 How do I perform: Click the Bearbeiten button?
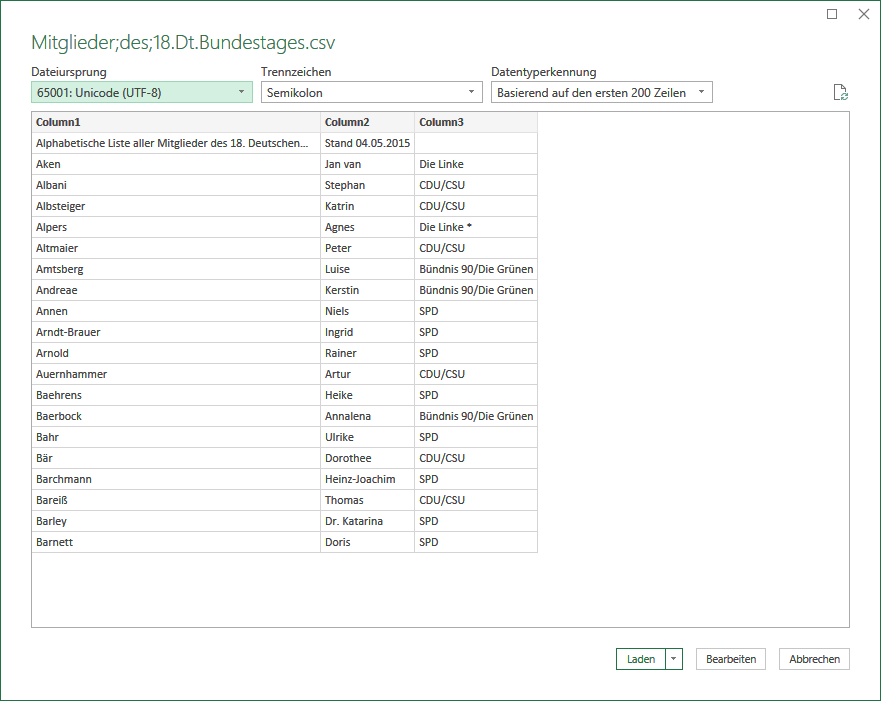(730, 659)
